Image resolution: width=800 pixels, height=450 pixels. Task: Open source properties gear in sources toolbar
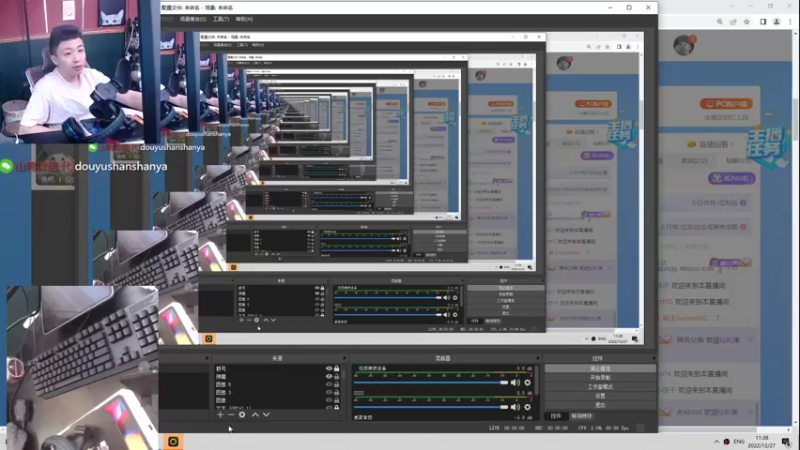point(242,415)
